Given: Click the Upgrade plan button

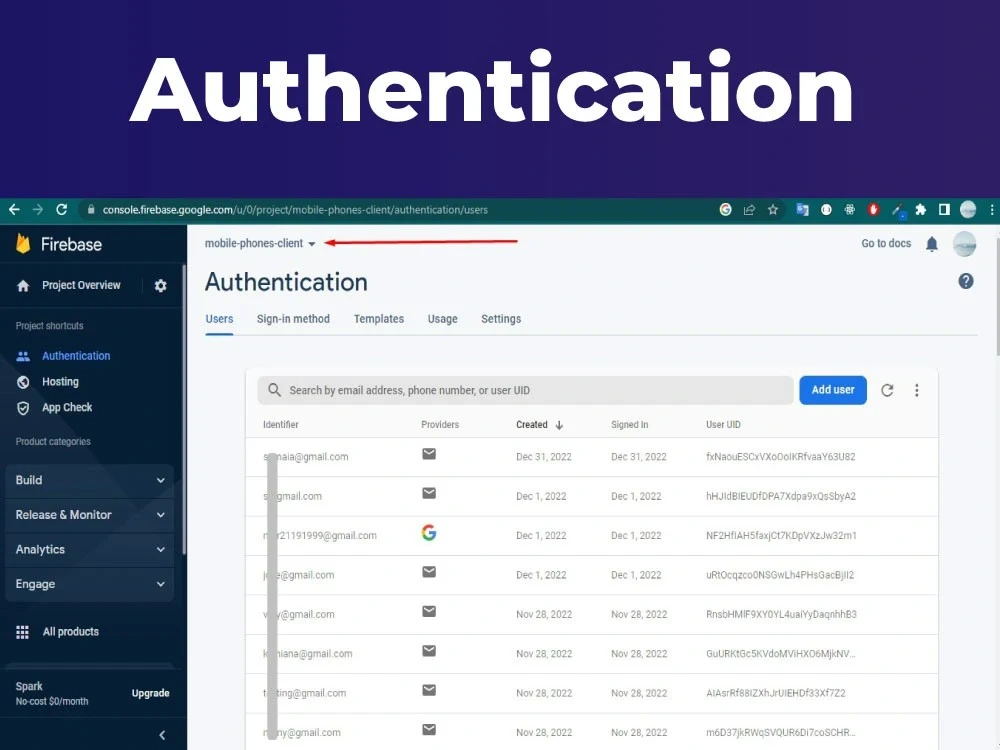Looking at the screenshot, I should (151, 693).
